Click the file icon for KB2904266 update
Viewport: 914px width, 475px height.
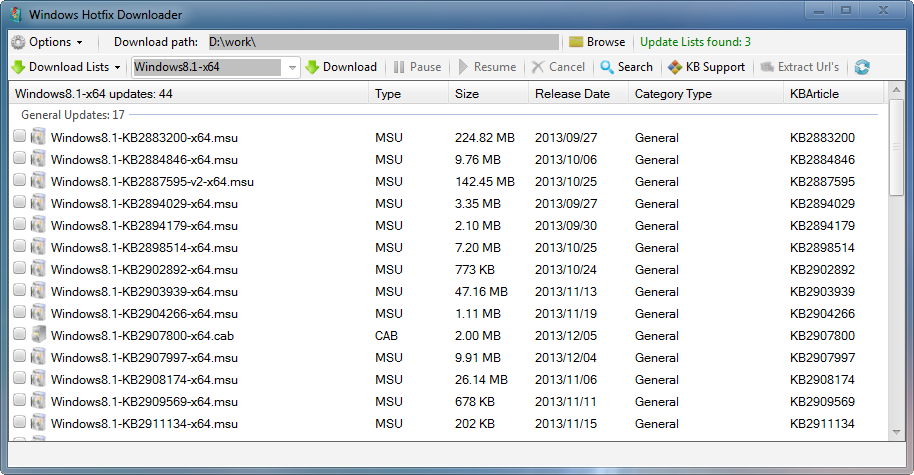point(38,312)
